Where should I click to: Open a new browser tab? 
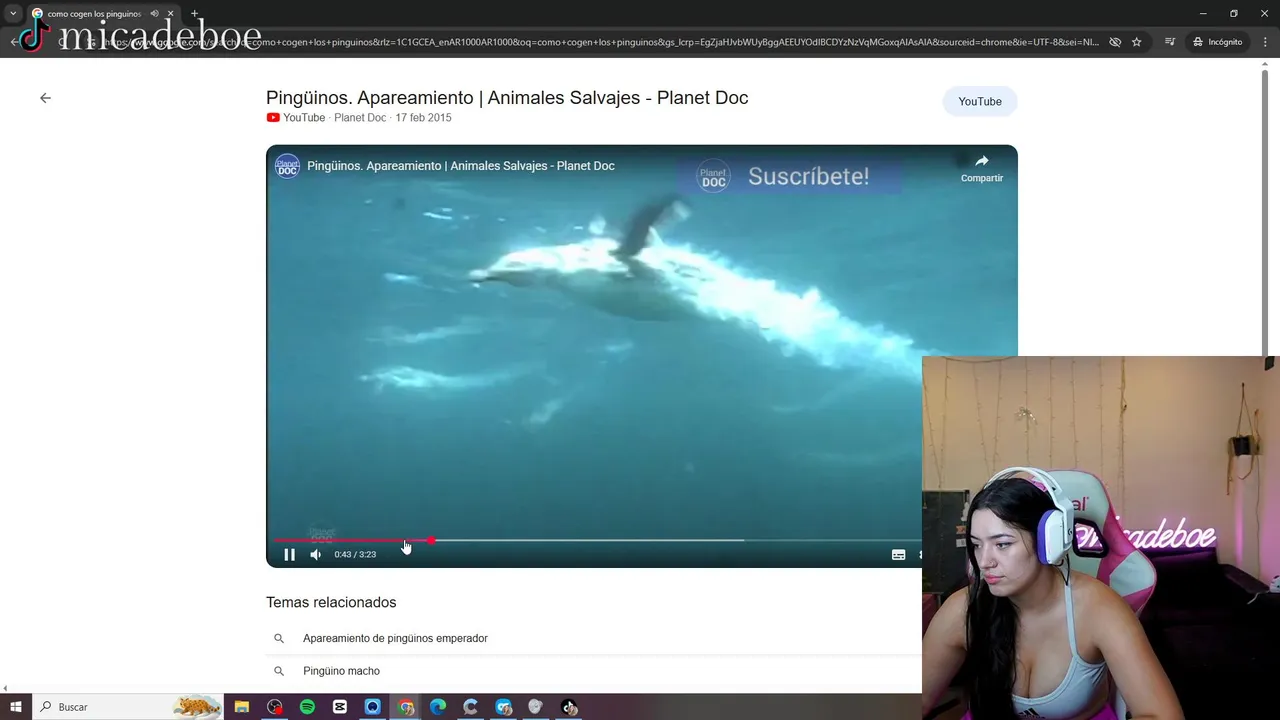click(194, 14)
